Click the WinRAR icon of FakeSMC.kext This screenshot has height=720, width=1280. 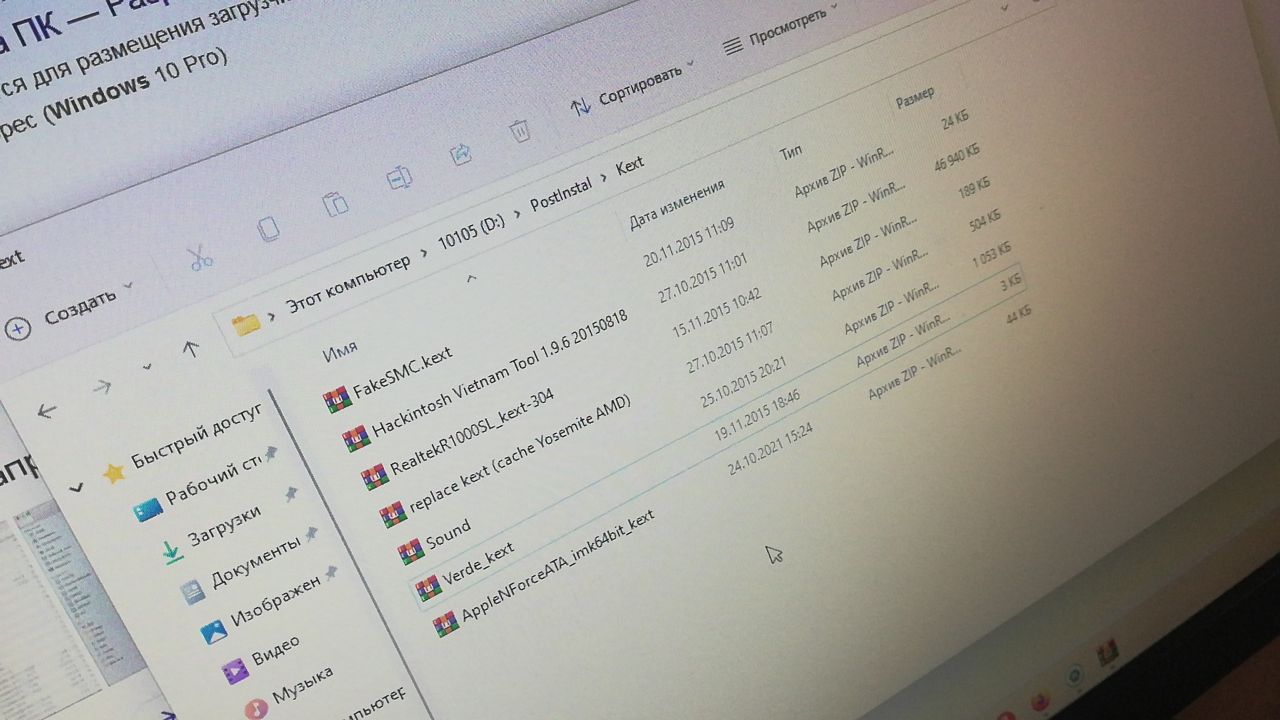tap(336, 400)
